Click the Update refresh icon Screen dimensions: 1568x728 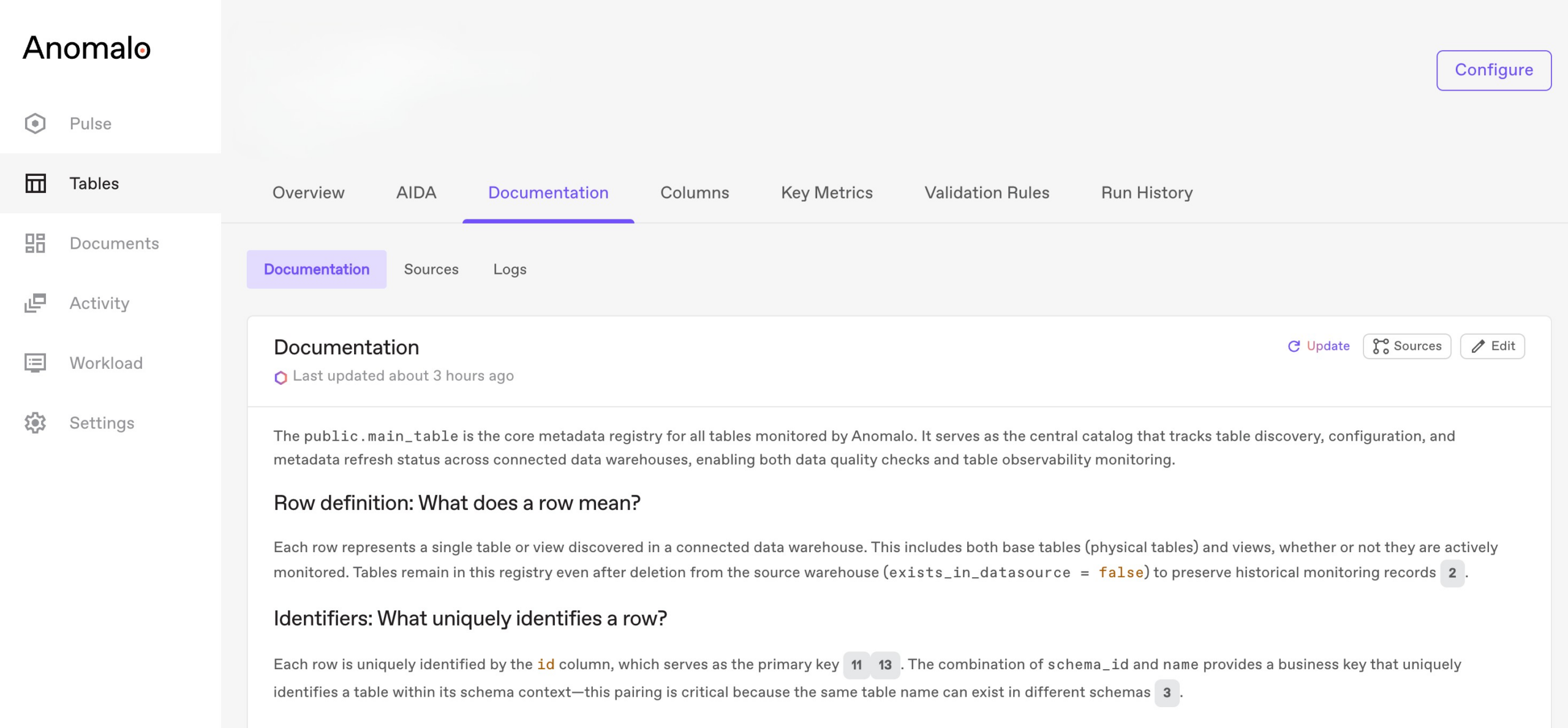[1294, 346]
